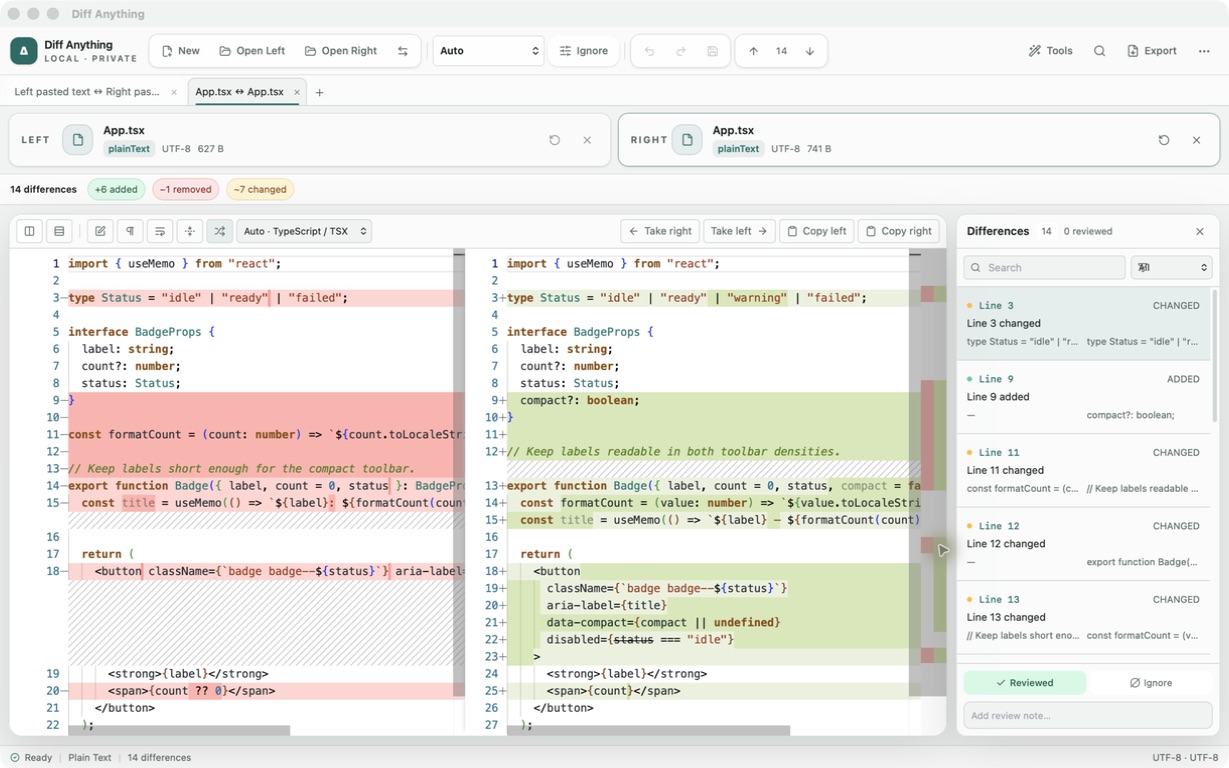The width and height of the screenshot is (1229, 768).
Task: Click Take right button
Action: pyautogui.click(x=660, y=231)
